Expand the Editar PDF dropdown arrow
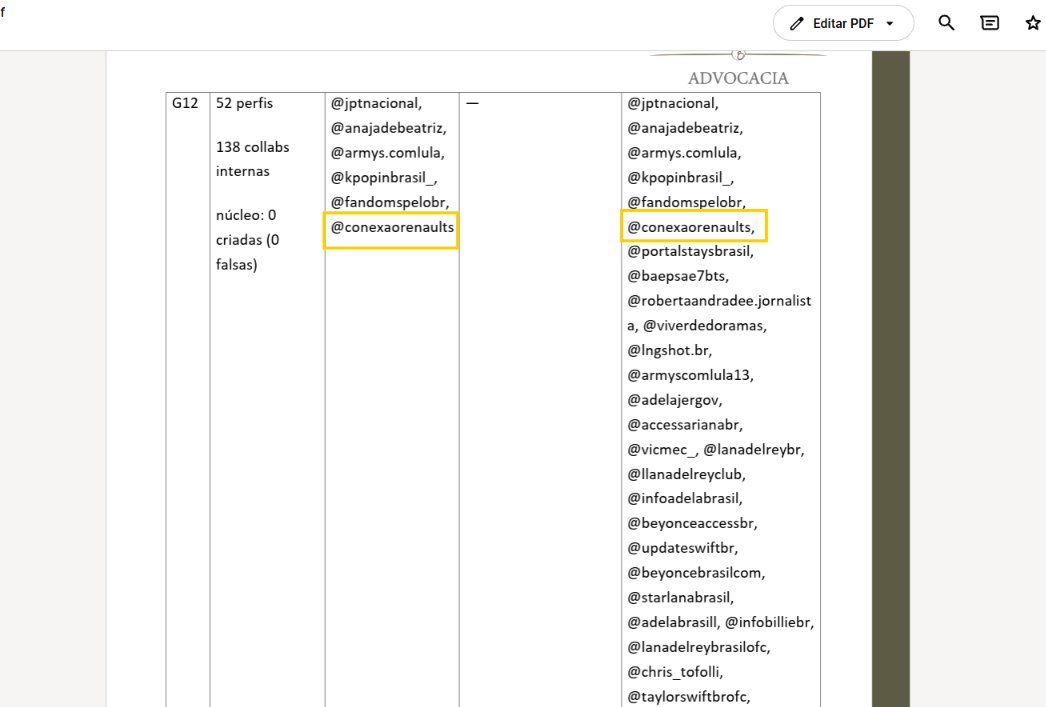Screen dimensions: 1046x707 [890, 23]
